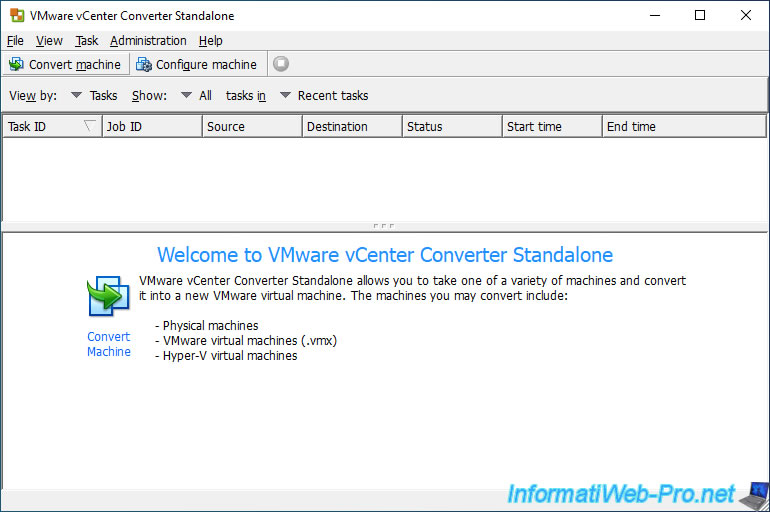Maximize the Converter Standalone window

700,15
